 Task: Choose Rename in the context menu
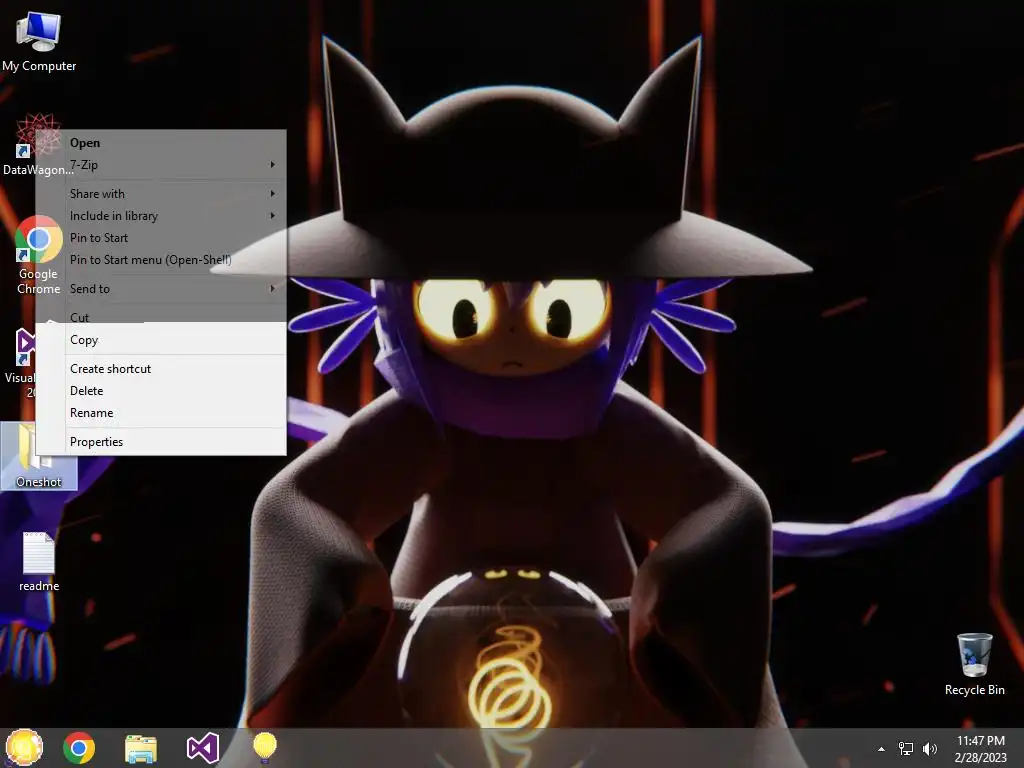(x=161, y=413)
